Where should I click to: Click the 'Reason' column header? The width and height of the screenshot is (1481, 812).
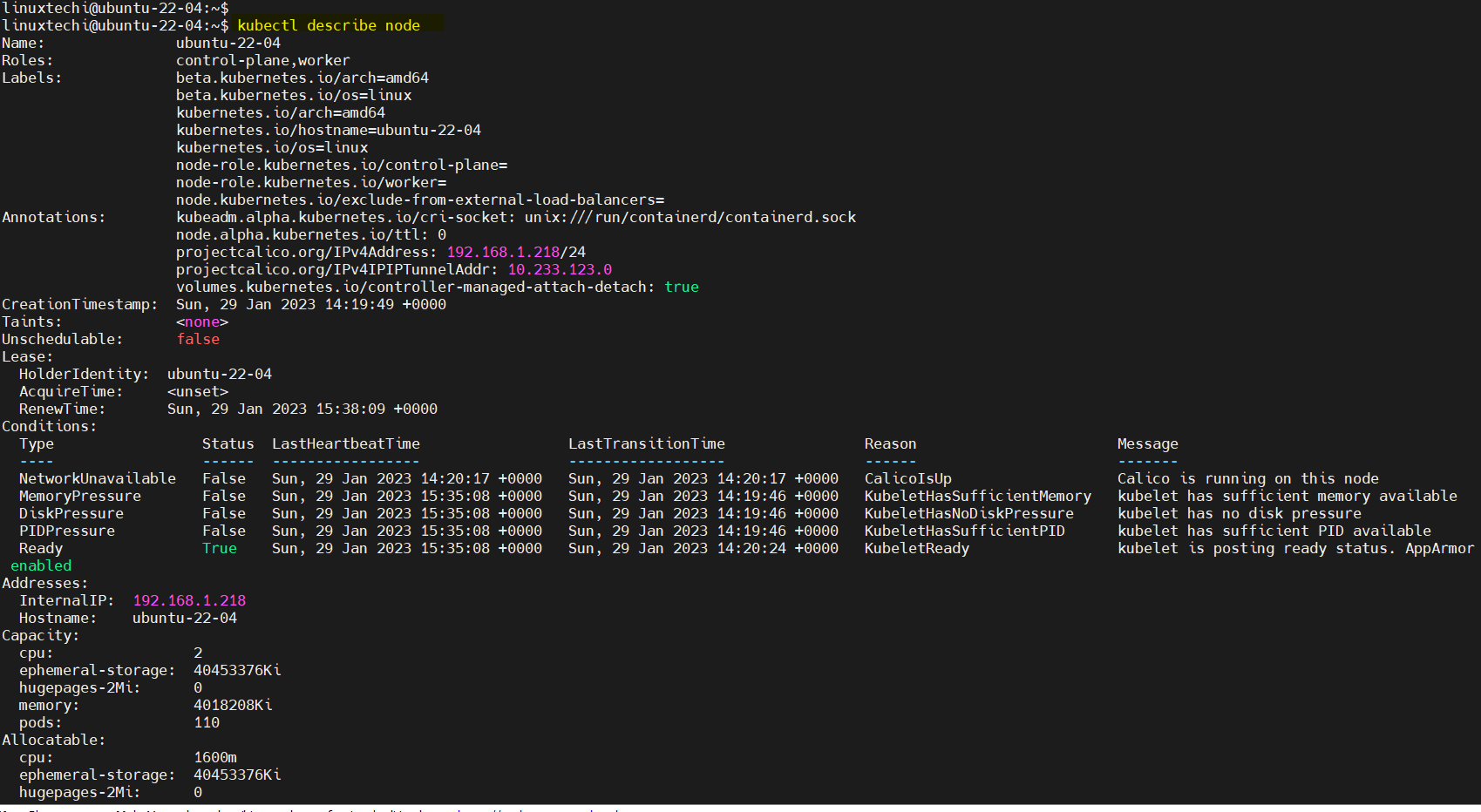pyautogui.click(x=890, y=443)
